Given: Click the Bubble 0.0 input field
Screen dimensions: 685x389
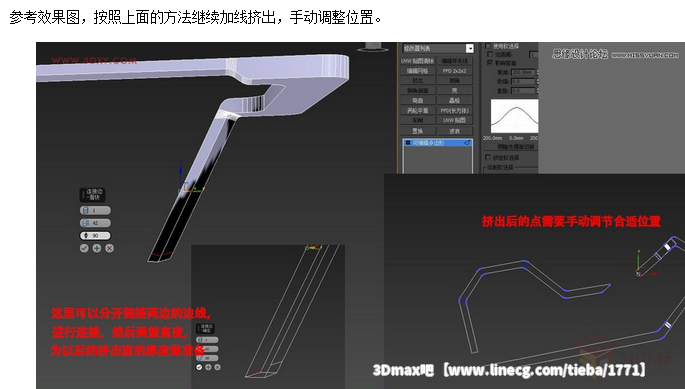Looking at the screenshot, I should click(523, 90).
